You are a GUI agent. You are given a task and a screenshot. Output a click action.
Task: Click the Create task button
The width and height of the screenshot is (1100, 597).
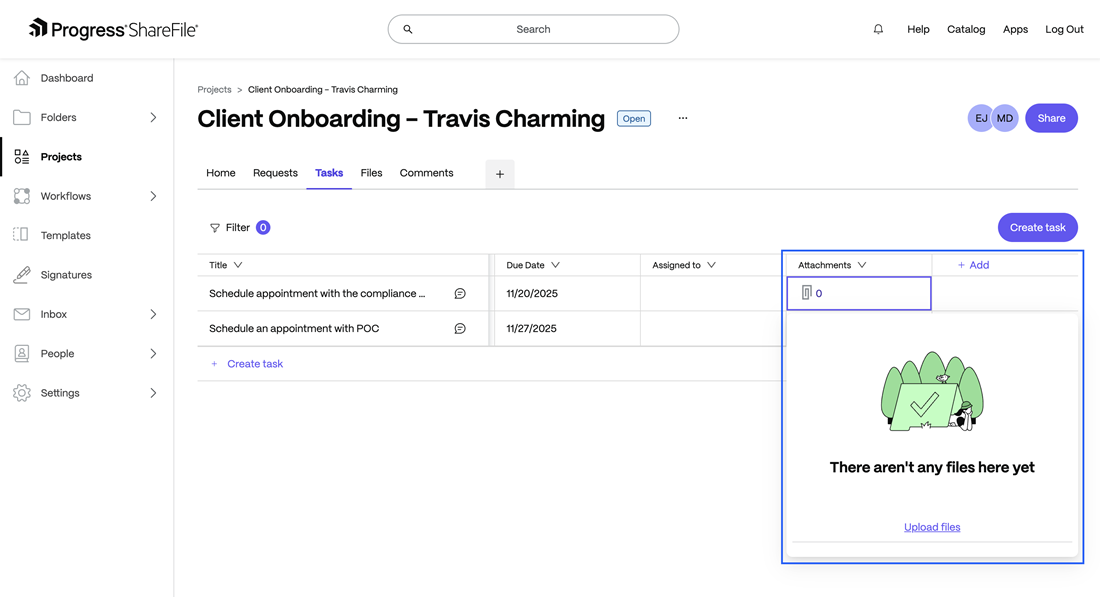click(1037, 228)
